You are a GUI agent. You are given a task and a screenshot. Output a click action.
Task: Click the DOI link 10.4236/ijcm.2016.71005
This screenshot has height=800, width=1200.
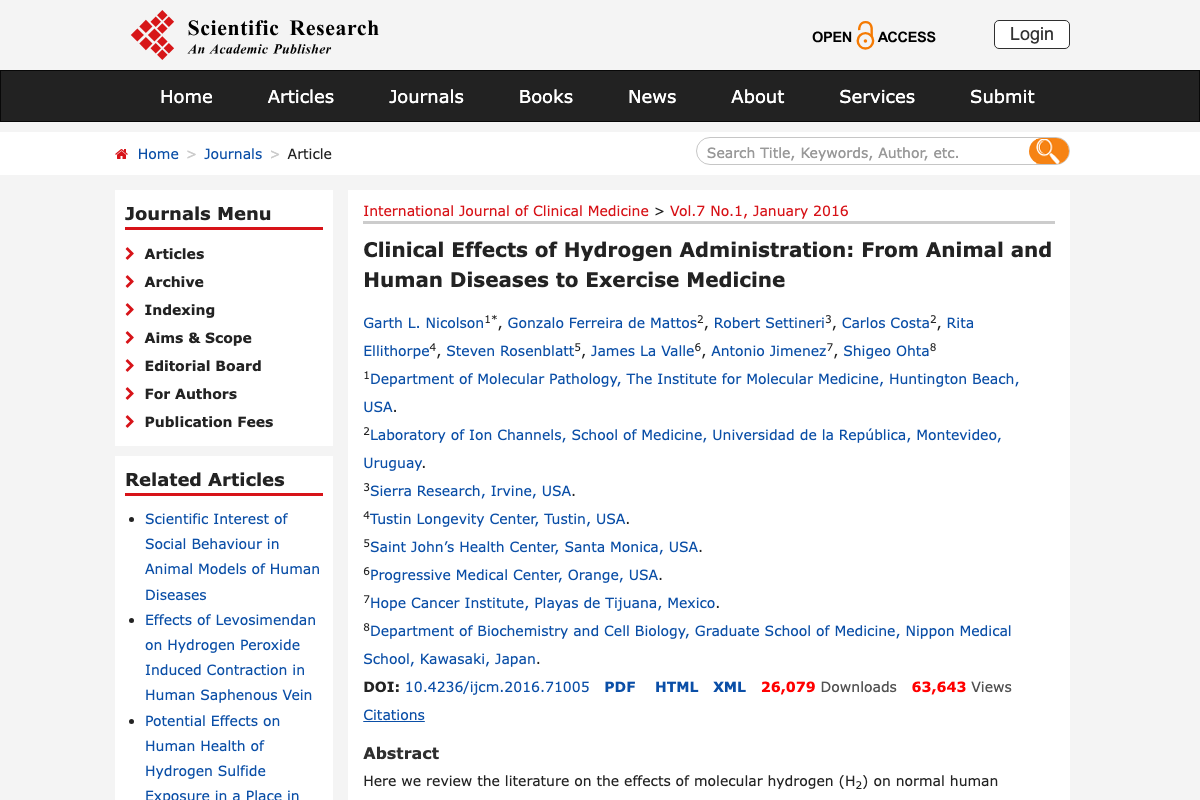tap(497, 687)
